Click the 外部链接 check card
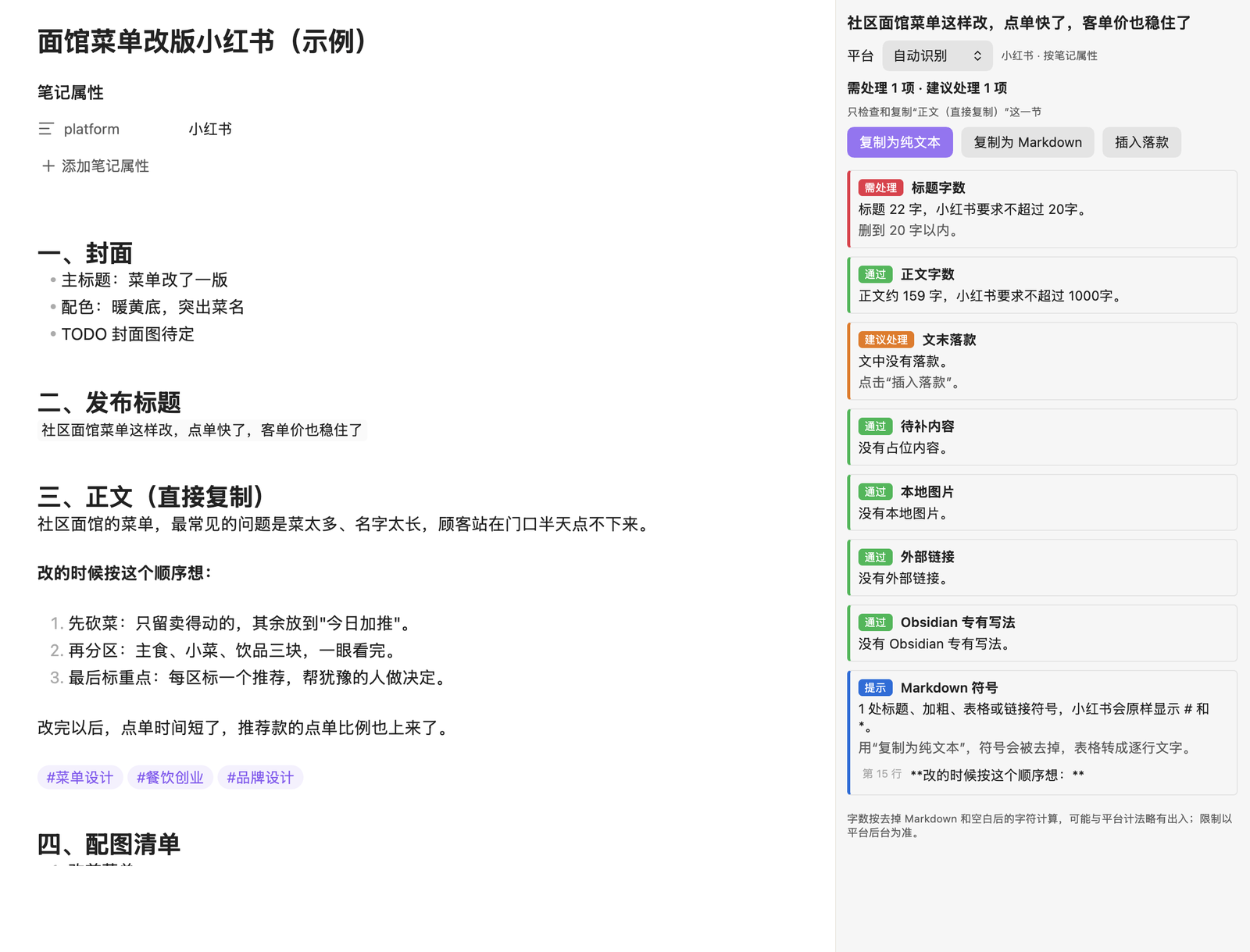 [1042, 568]
